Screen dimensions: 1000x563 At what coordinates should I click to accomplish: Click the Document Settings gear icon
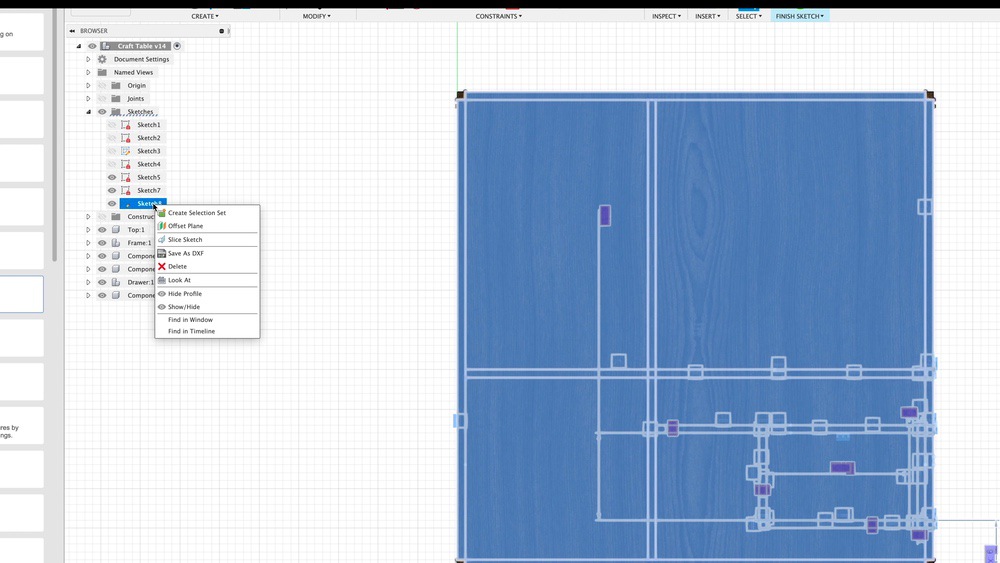click(x=102, y=59)
